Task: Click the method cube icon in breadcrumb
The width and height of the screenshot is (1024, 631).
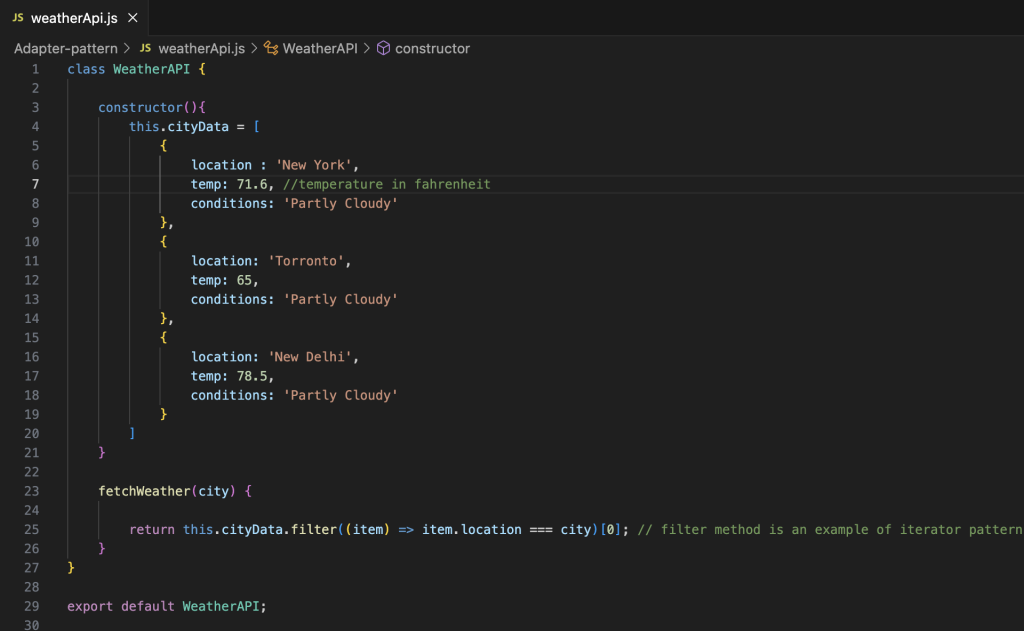Action: (x=383, y=48)
